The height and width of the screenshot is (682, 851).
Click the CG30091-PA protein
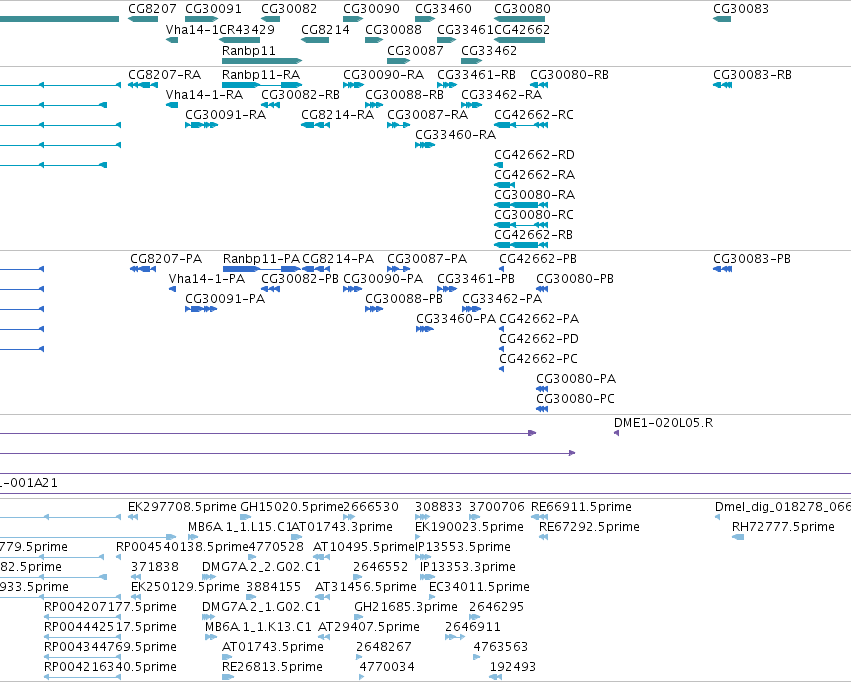click(x=201, y=309)
